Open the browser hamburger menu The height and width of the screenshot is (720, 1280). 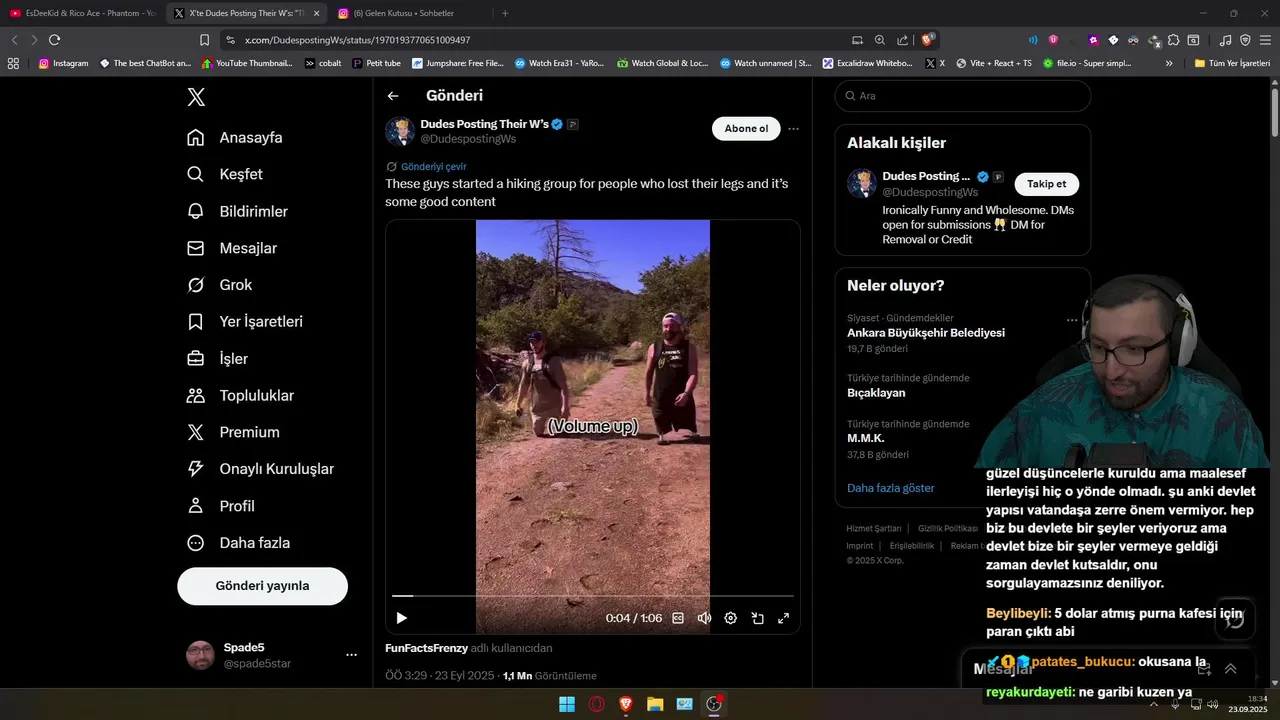point(1265,40)
